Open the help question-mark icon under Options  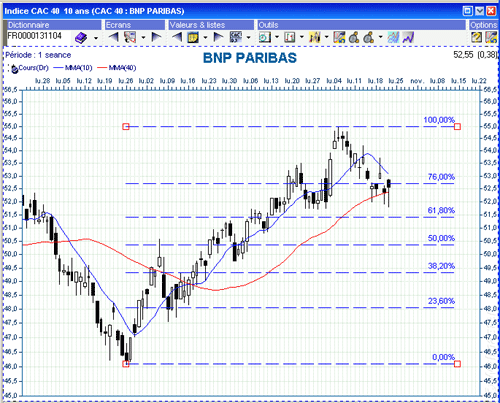[476, 37]
